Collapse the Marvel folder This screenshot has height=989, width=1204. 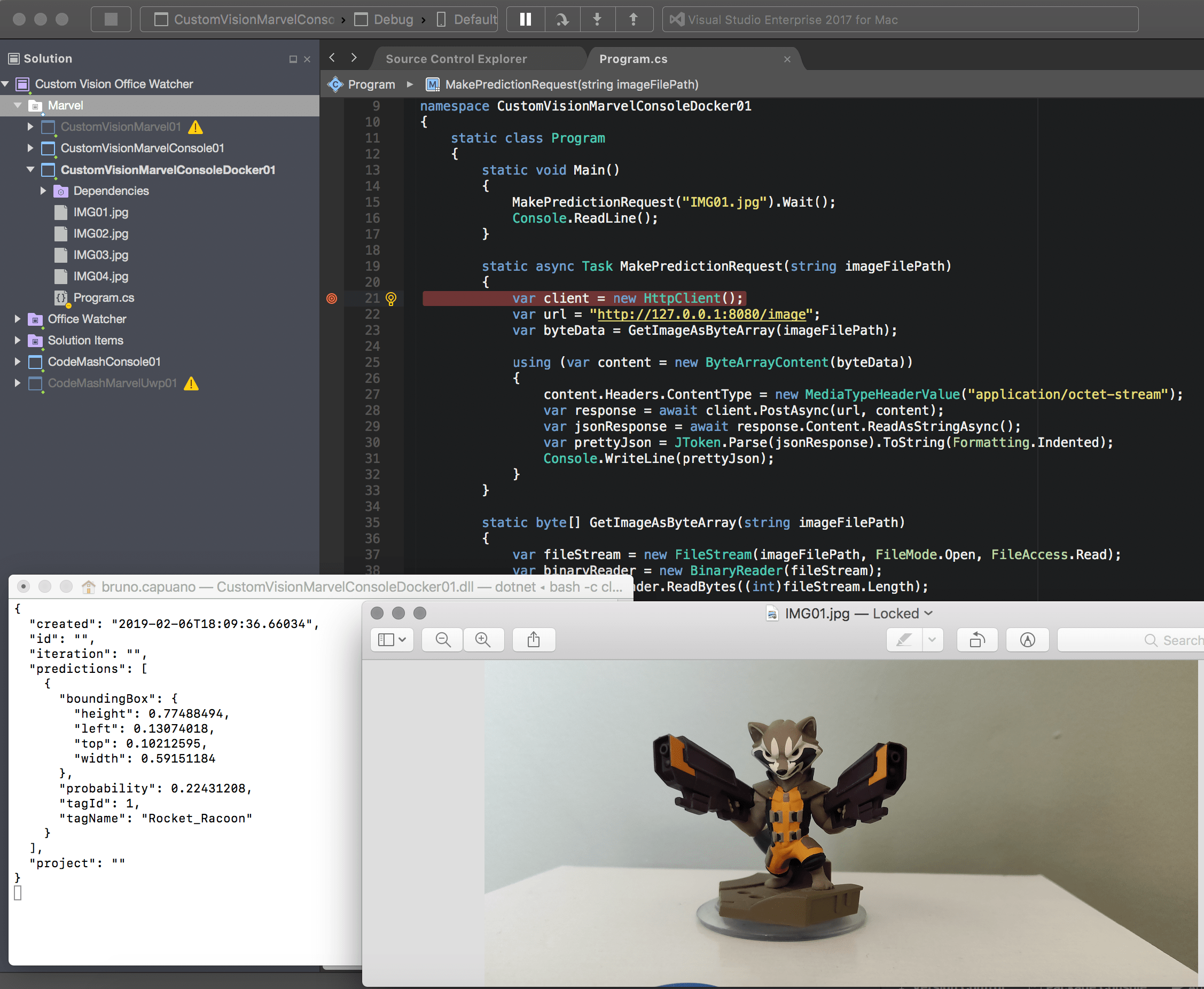click(18, 105)
